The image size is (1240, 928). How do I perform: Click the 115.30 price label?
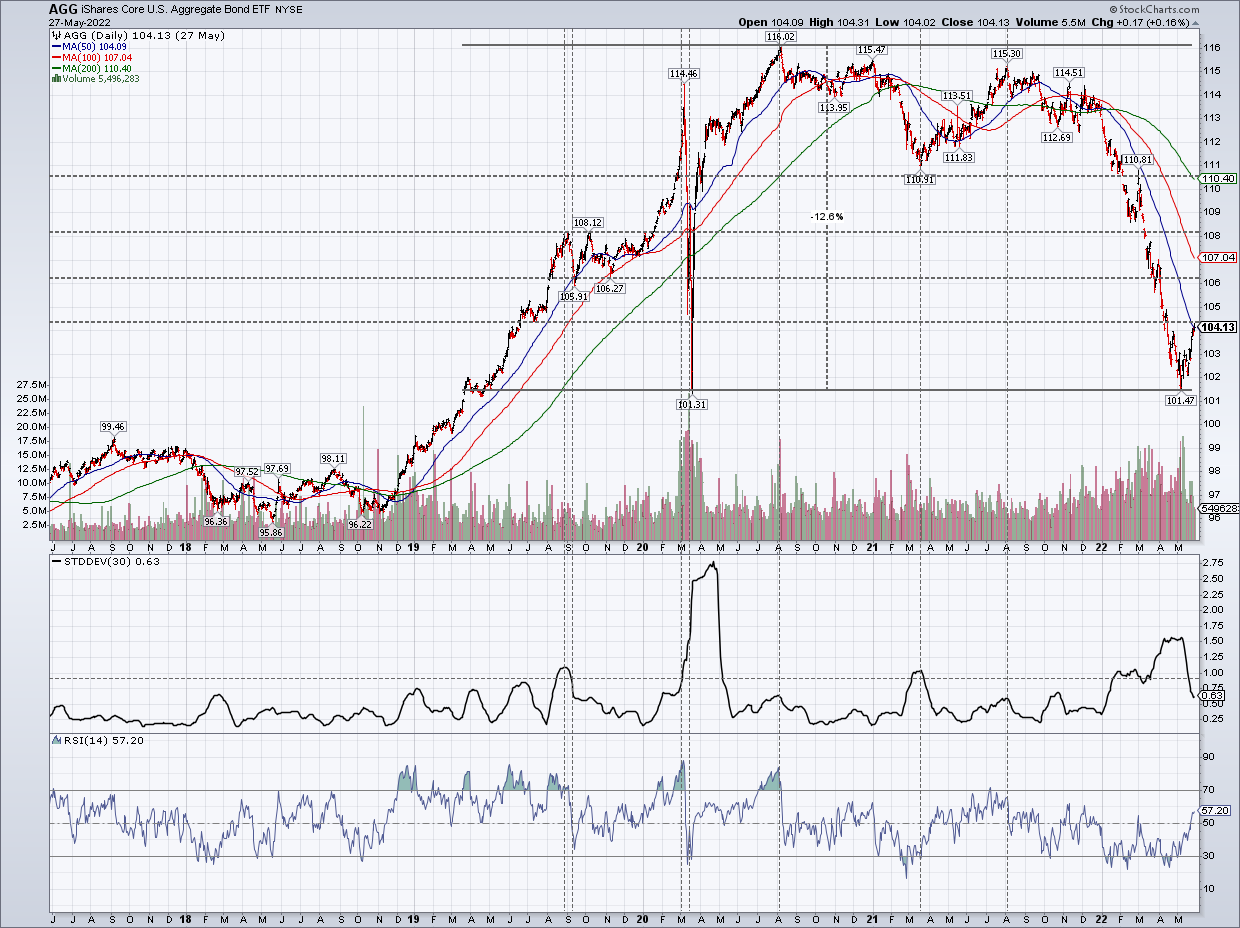coord(1006,52)
